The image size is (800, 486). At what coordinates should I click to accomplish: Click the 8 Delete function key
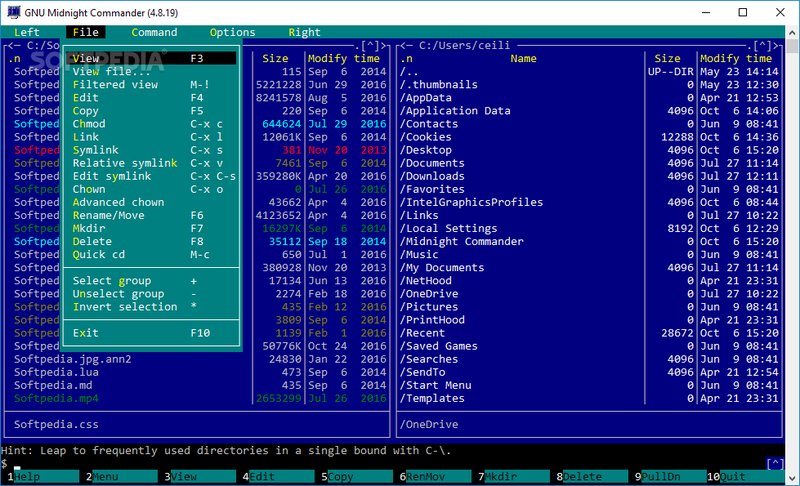pyautogui.click(x=592, y=477)
